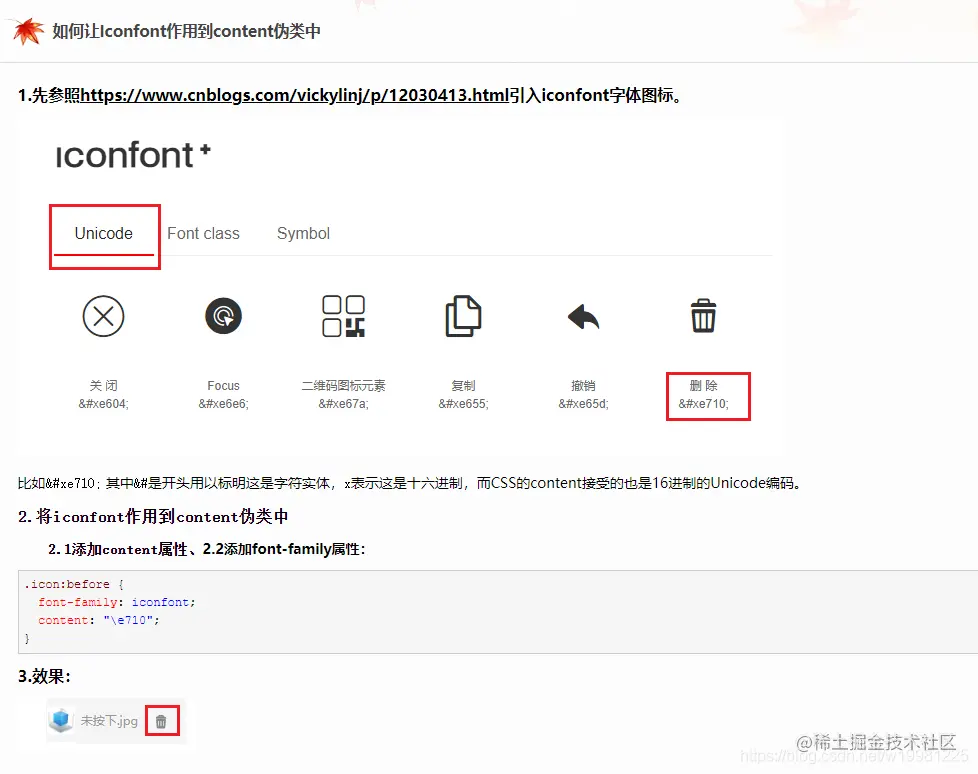
Task: Click the font-family: iconfont line in code
Action: (117, 602)
